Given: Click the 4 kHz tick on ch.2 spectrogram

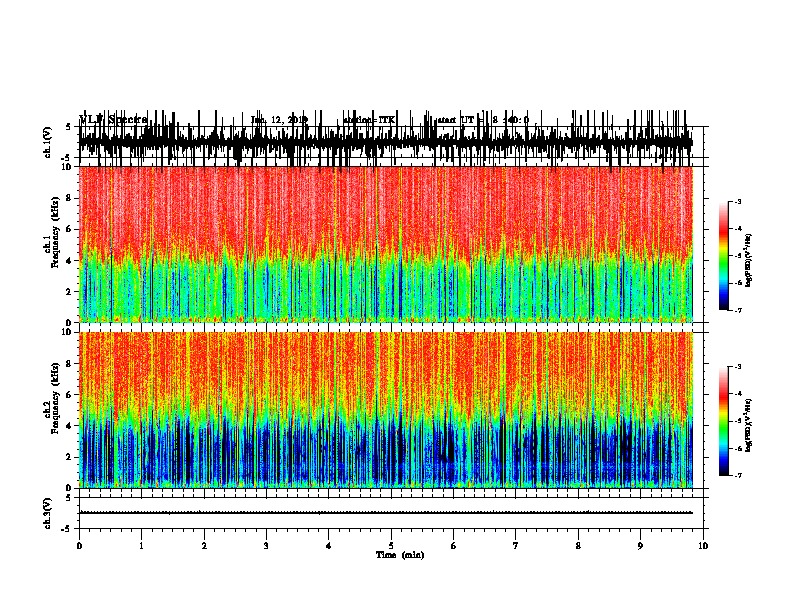Looking at the screenshot, I should [x=70, y=426].
